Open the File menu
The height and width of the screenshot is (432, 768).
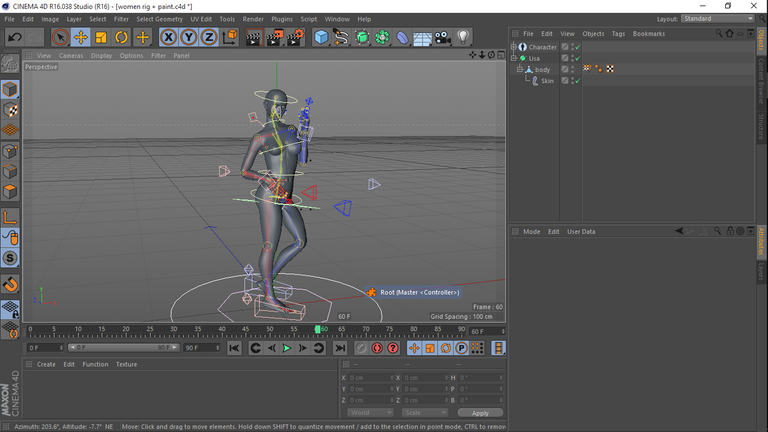(x=9, y=19)
